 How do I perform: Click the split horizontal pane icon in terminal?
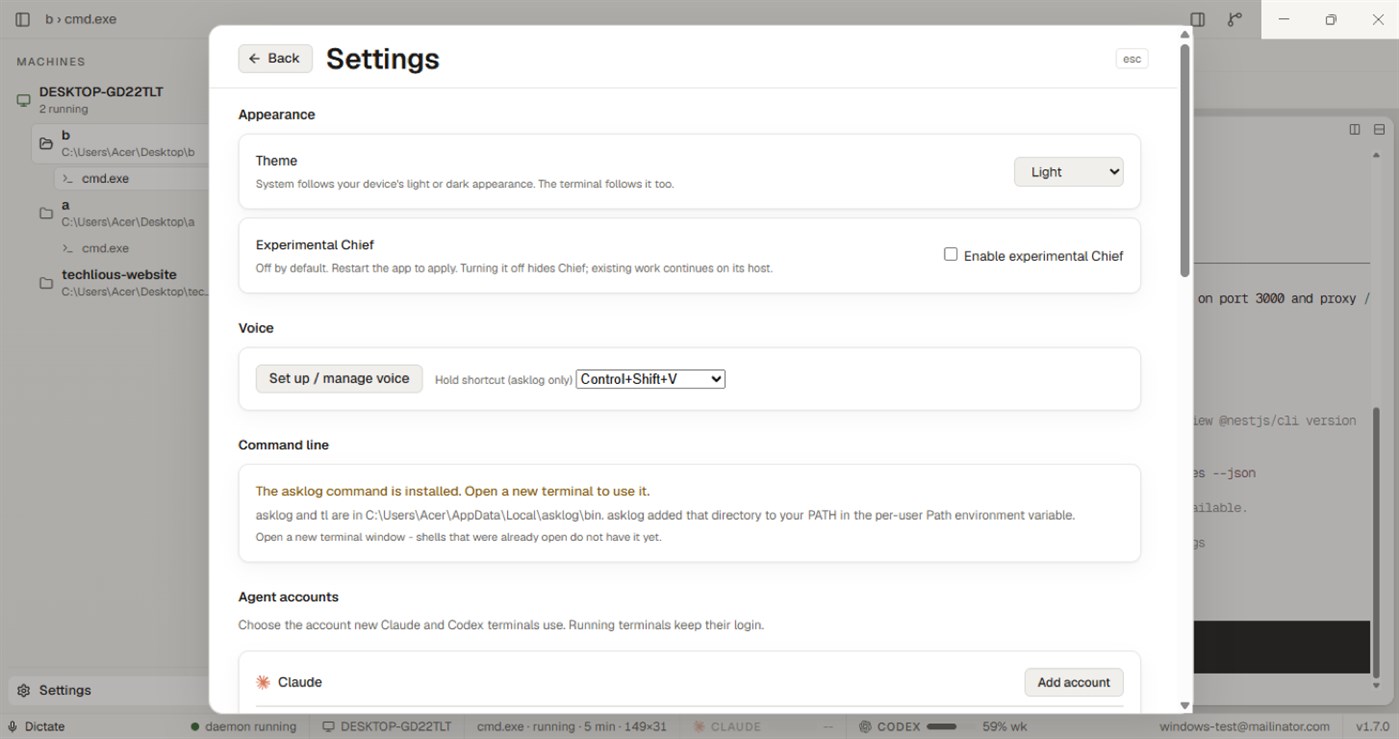pos(1379,129)
